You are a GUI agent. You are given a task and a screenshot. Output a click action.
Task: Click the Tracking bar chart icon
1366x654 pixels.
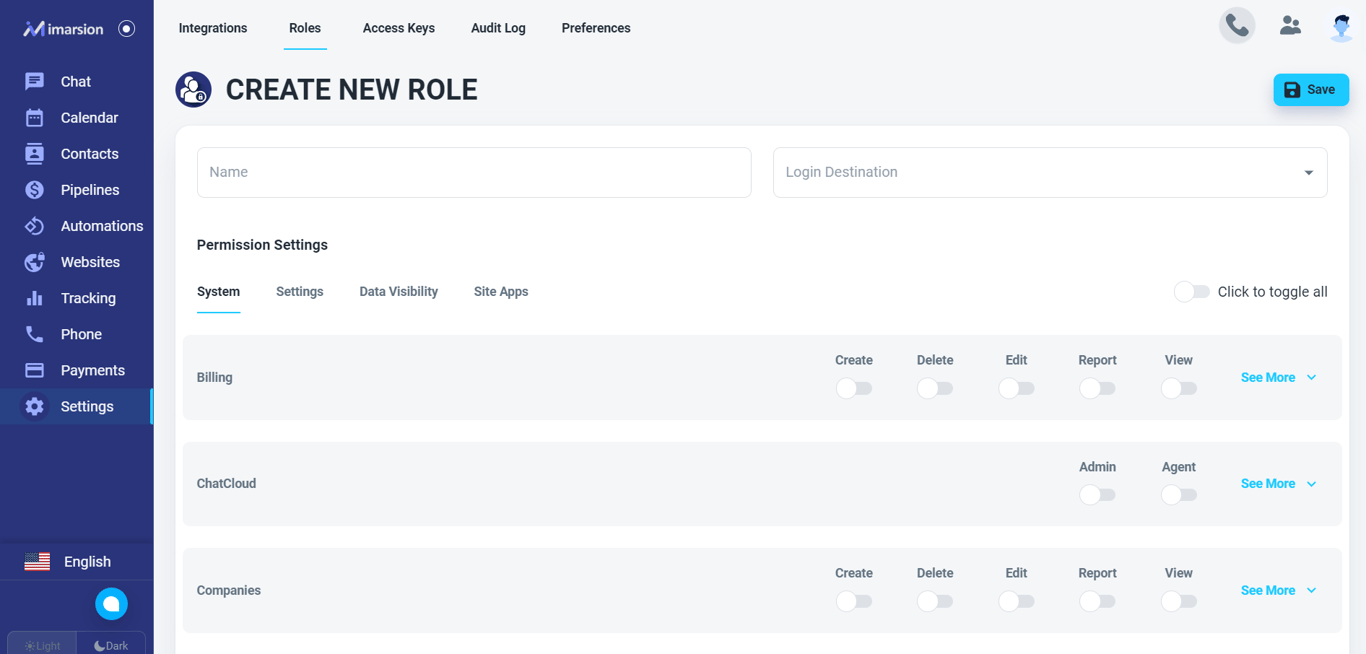(x=34, y=298)
